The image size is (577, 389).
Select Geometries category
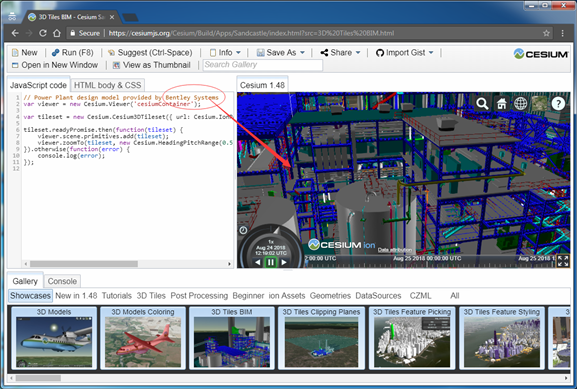(330, 296)
